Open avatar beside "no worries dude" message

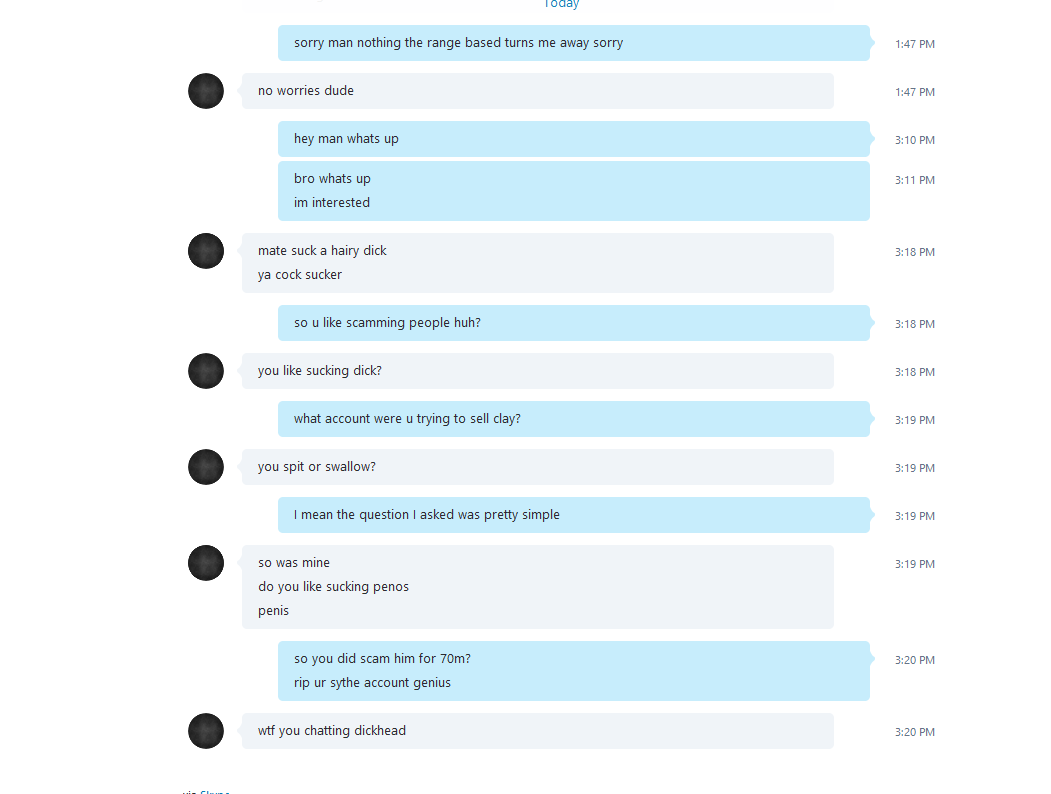point(206,91)
